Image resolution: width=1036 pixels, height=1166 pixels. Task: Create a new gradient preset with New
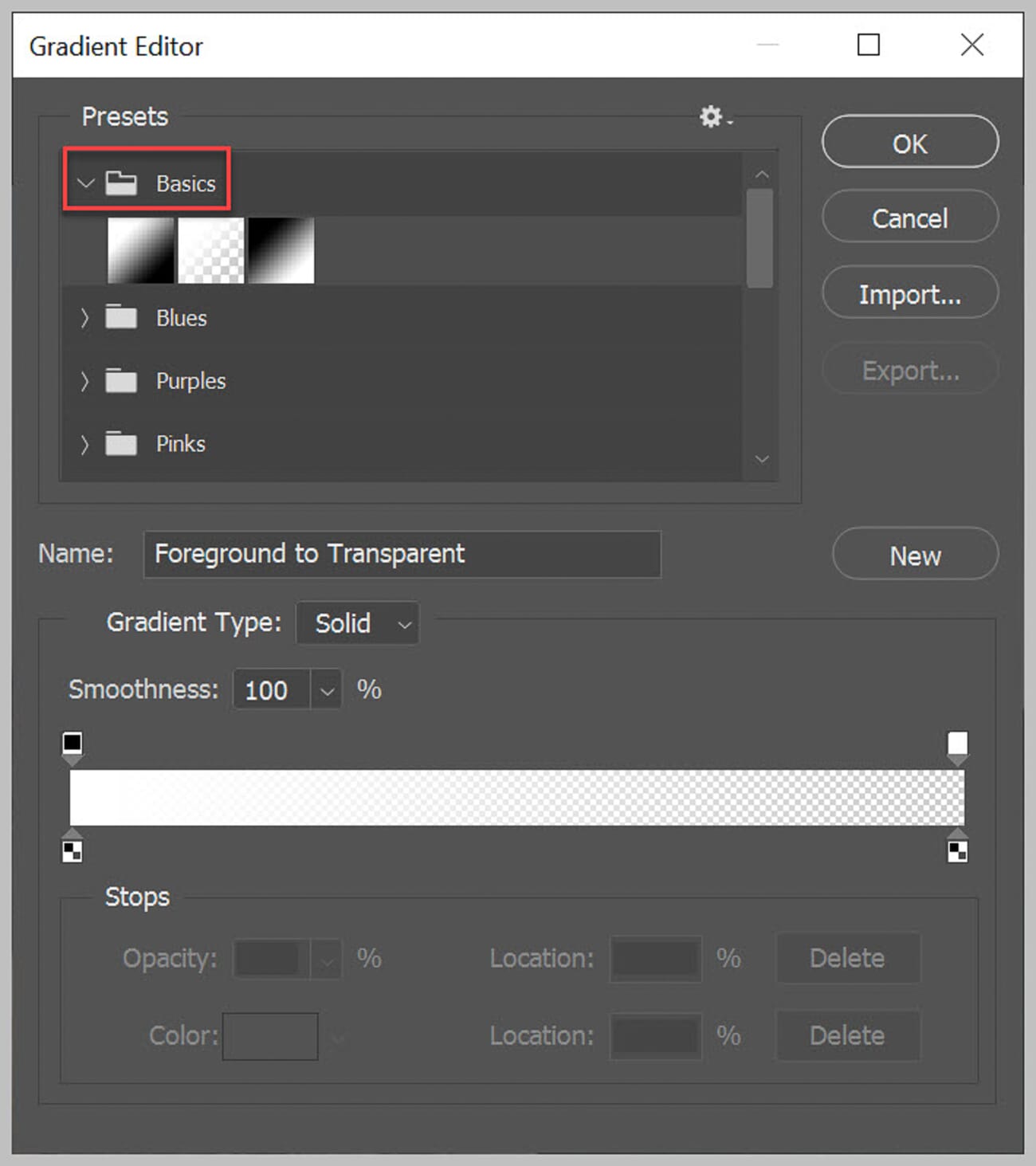[x=914, y=555]
